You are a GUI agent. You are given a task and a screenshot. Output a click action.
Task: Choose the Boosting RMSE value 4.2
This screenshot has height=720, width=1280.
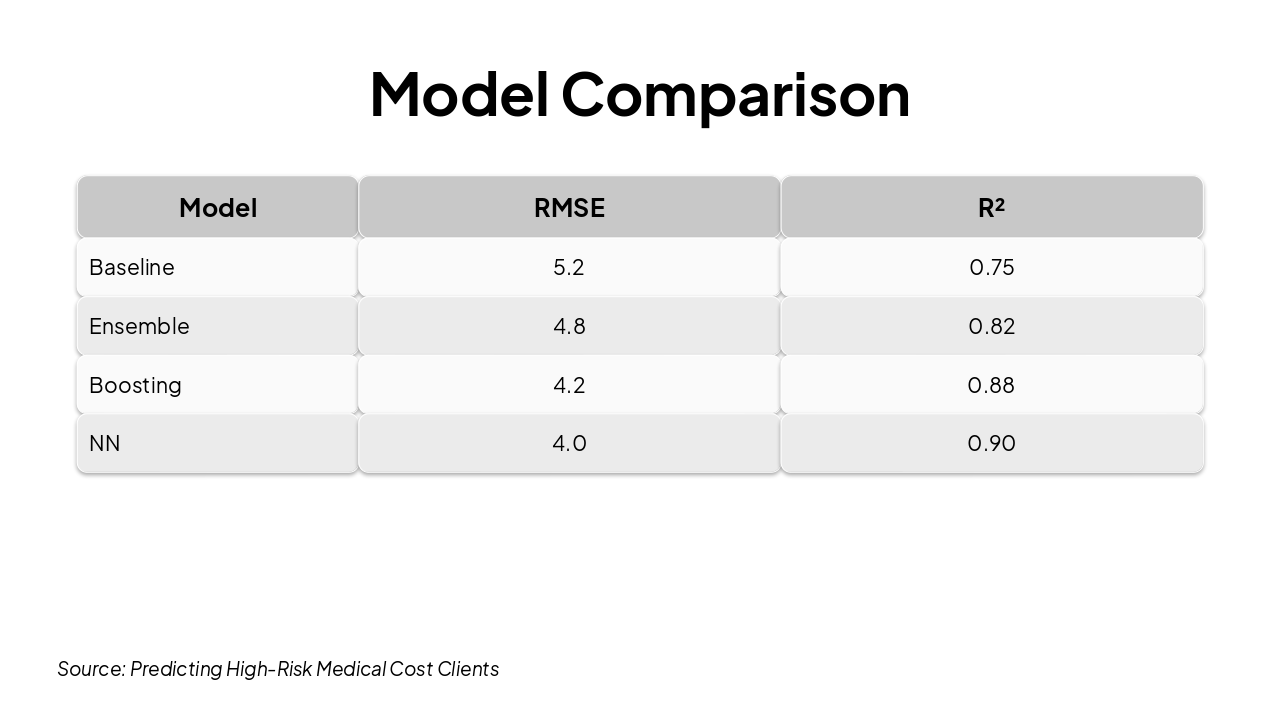click(x=569, y=385)
